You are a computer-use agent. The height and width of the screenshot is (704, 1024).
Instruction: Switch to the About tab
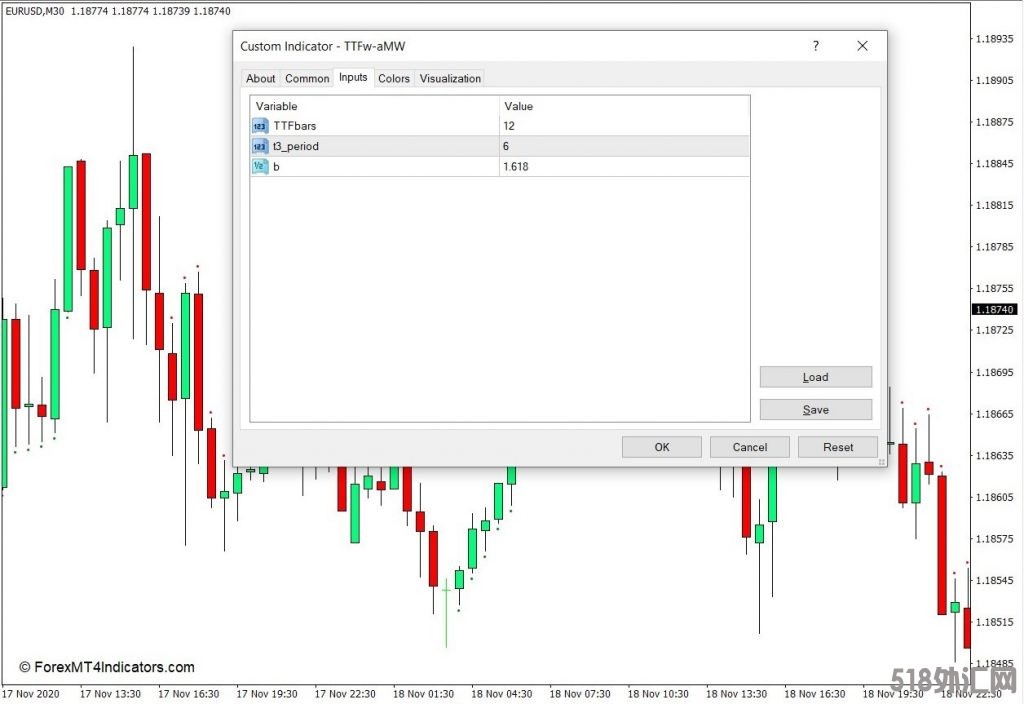(260, 78)
